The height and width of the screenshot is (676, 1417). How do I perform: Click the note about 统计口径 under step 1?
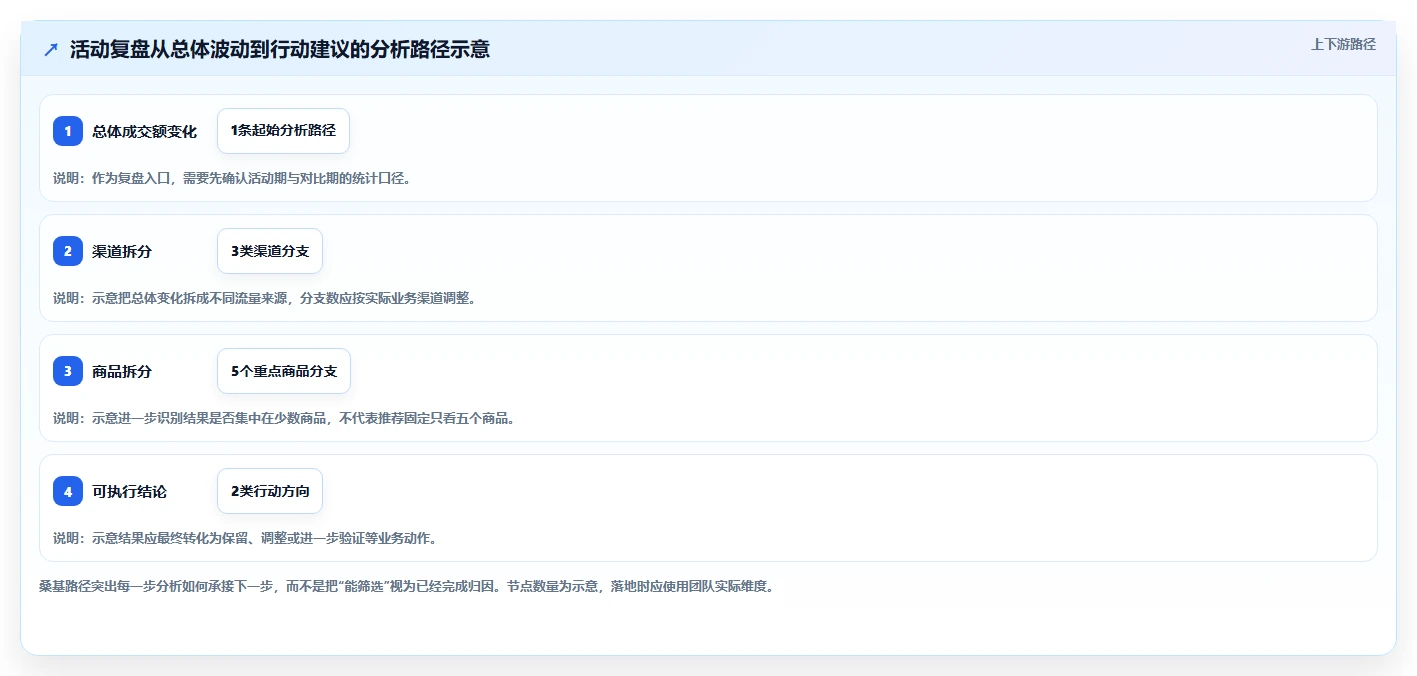point(232,178)
